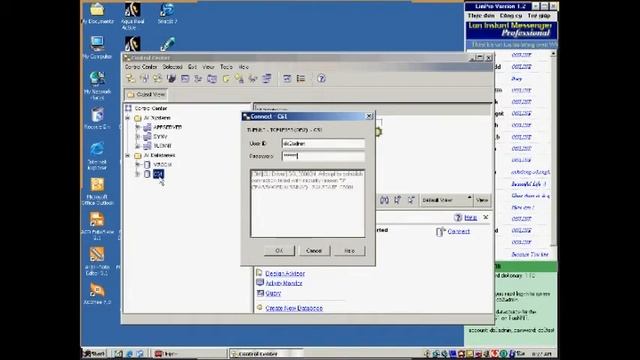Image resolution: width=640 pixels, height=360 pixels.
Task: Open My Computer desktop icon
Action: [x=97, y=47]
